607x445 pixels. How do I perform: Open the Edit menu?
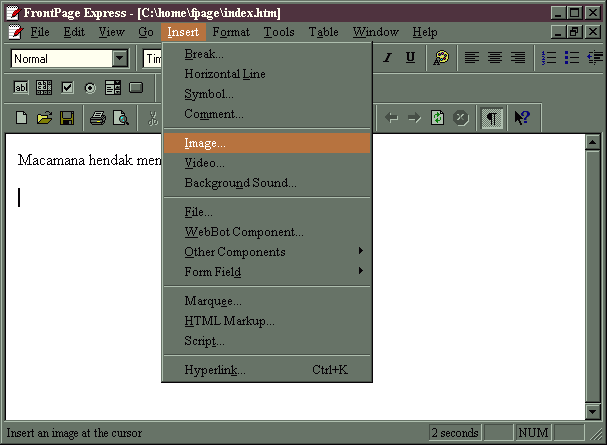click(74, 32)
